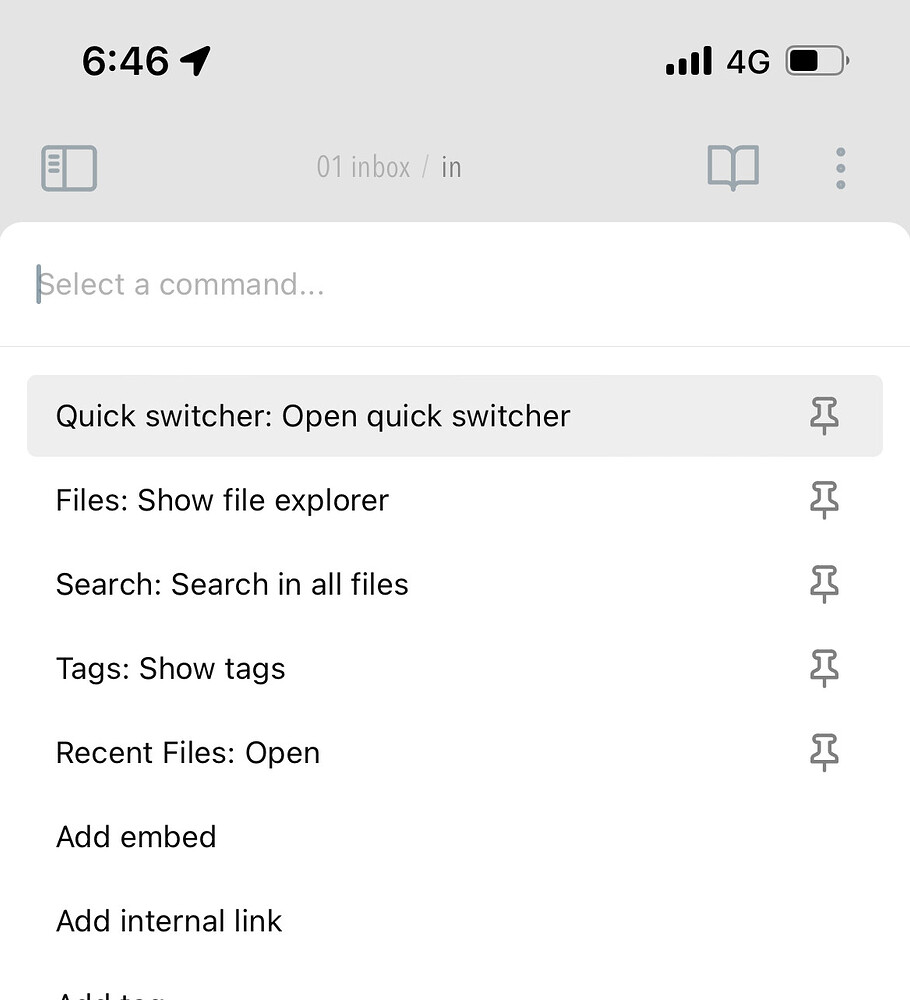Expand the sidebar using the panel toggle
The width and height of the screenshot is (910, 1000).
point(68,168)
